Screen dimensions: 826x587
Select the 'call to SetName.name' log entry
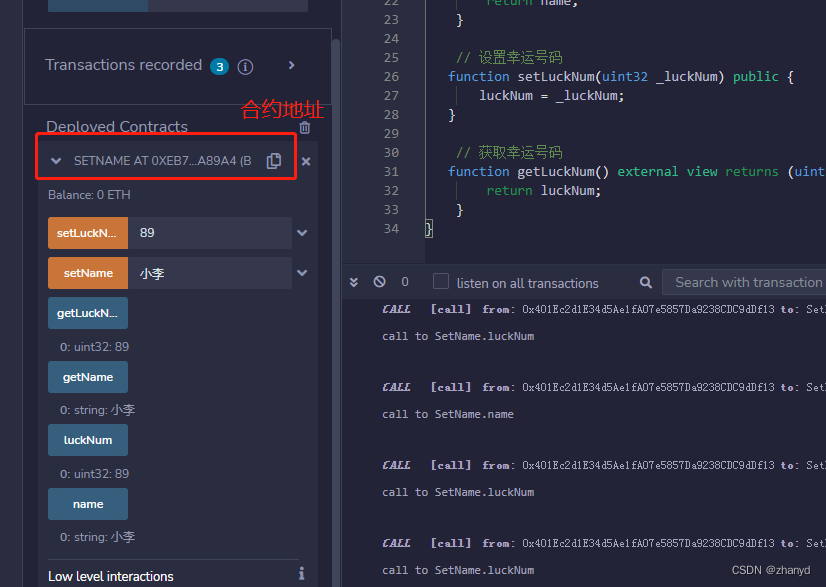pyautogui.click(x=448, y=414)
